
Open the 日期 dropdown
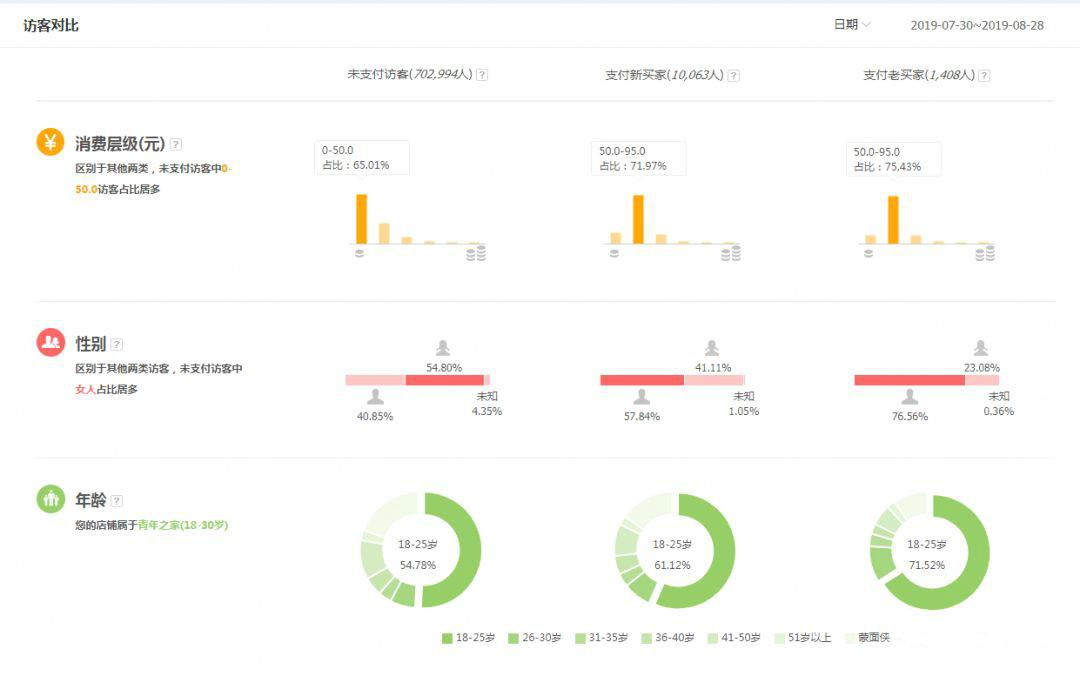(x=852, y=25)
